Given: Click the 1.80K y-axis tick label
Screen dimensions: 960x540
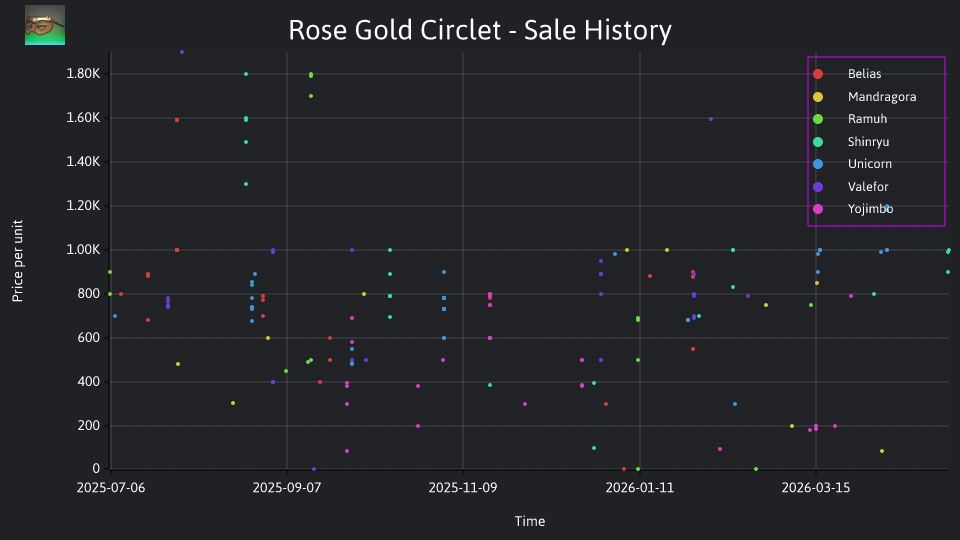Looking at the screenshot, I should click(x=83, y=74).
